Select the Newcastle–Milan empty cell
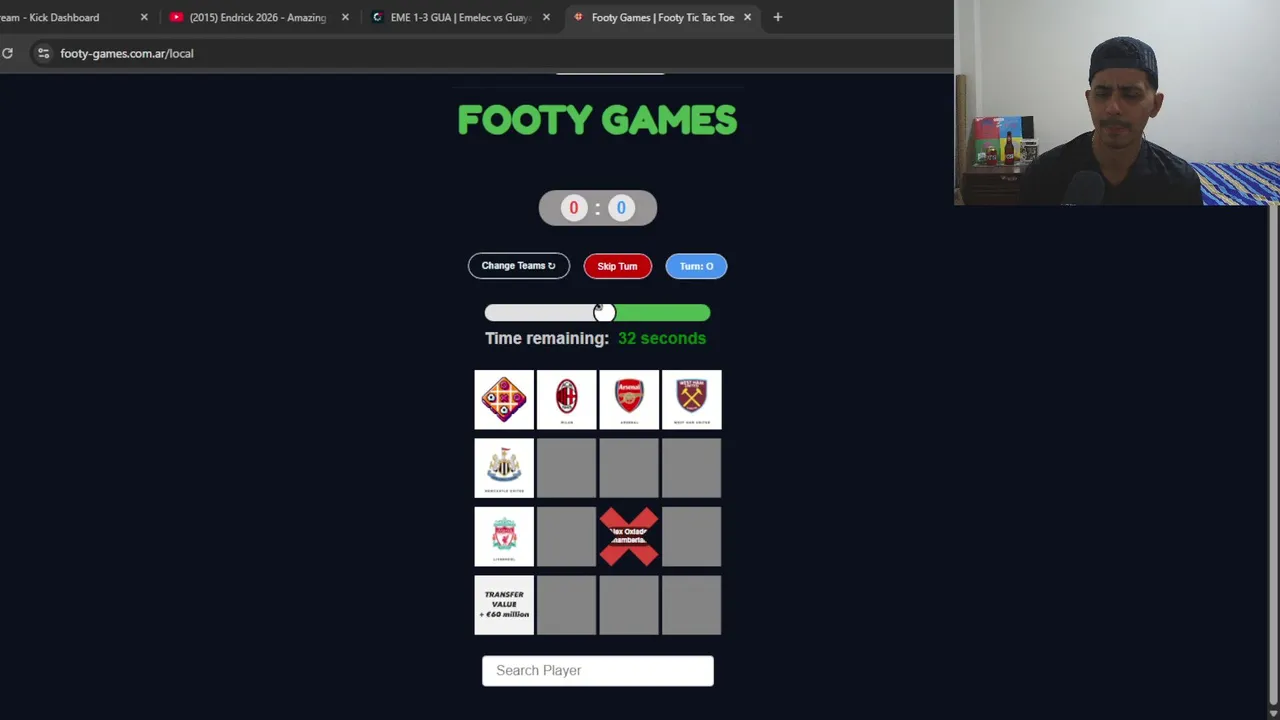This screenshot has width=1280, height=720. click(x=566, y=467)
